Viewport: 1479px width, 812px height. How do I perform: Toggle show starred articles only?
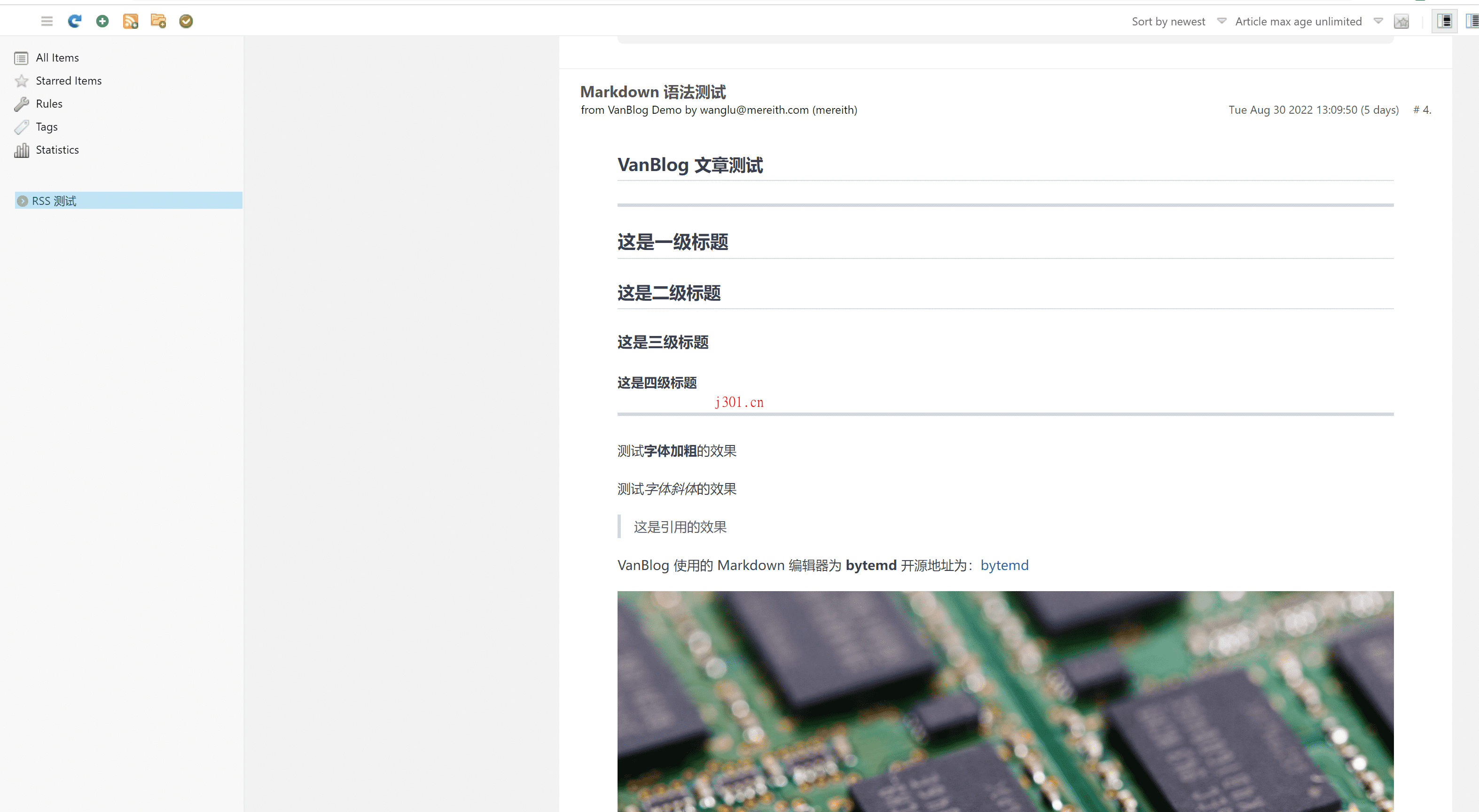coord(1401,21)
